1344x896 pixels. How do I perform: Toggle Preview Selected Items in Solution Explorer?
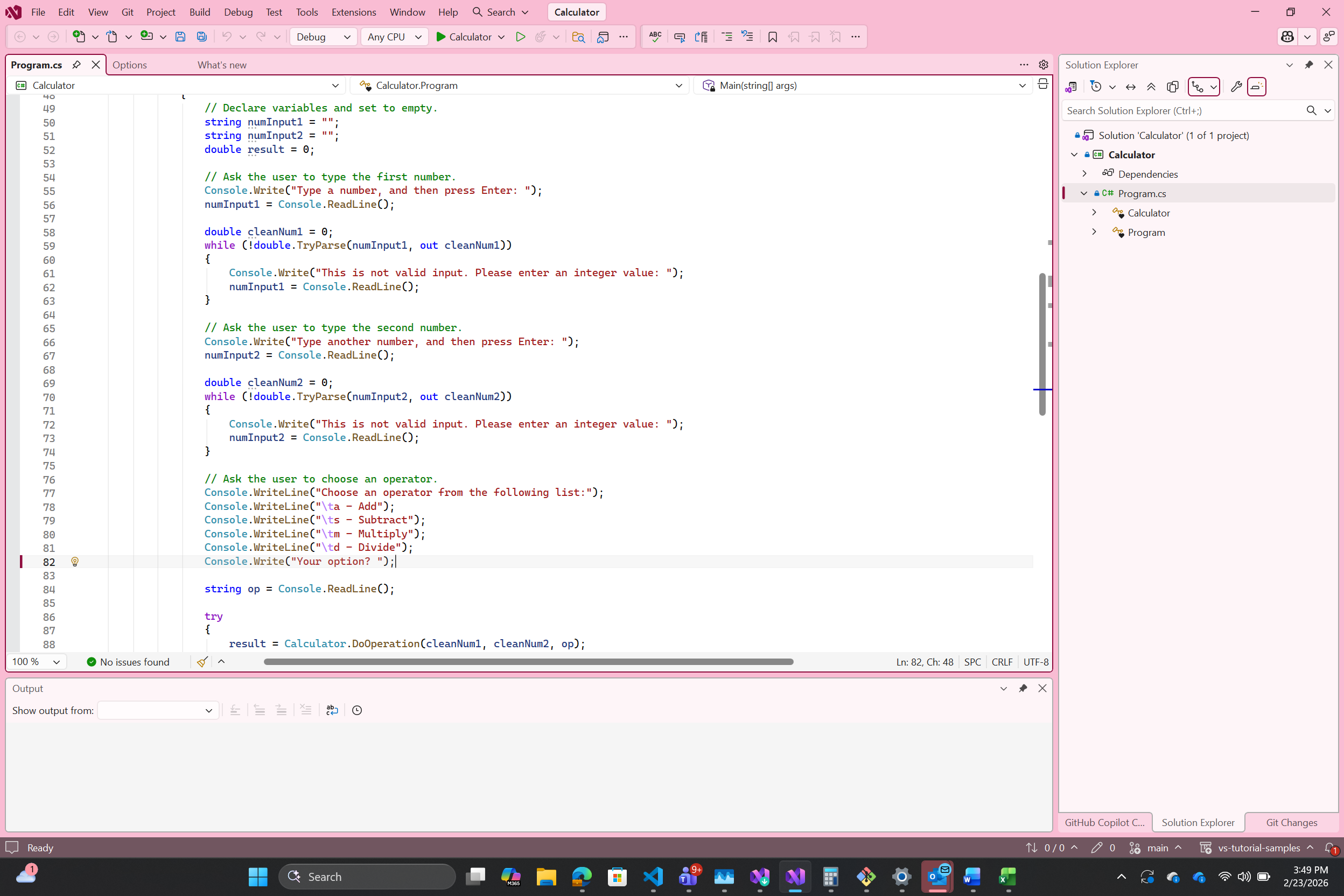1256,87
